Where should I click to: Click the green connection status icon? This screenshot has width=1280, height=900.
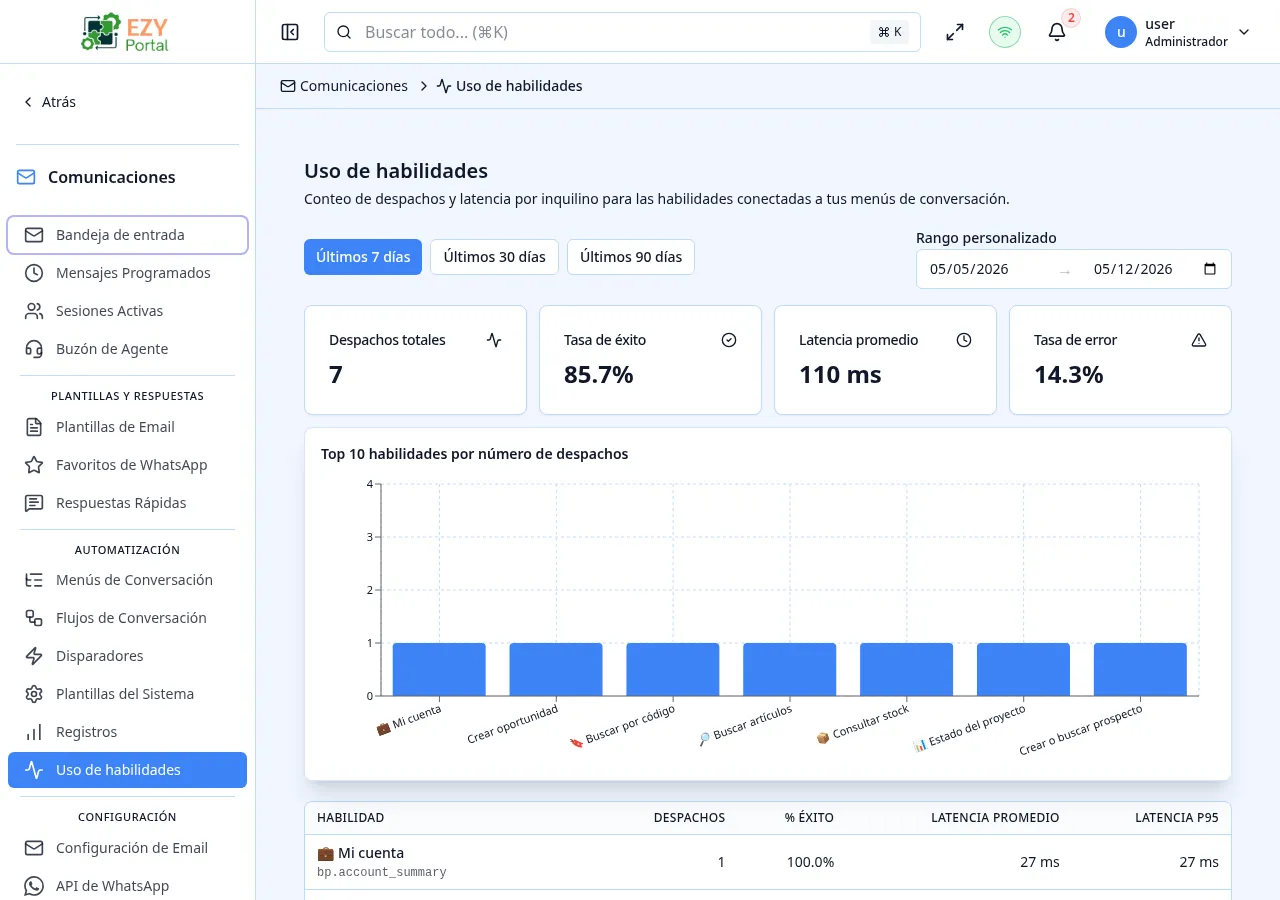(x=1005, y=32)
